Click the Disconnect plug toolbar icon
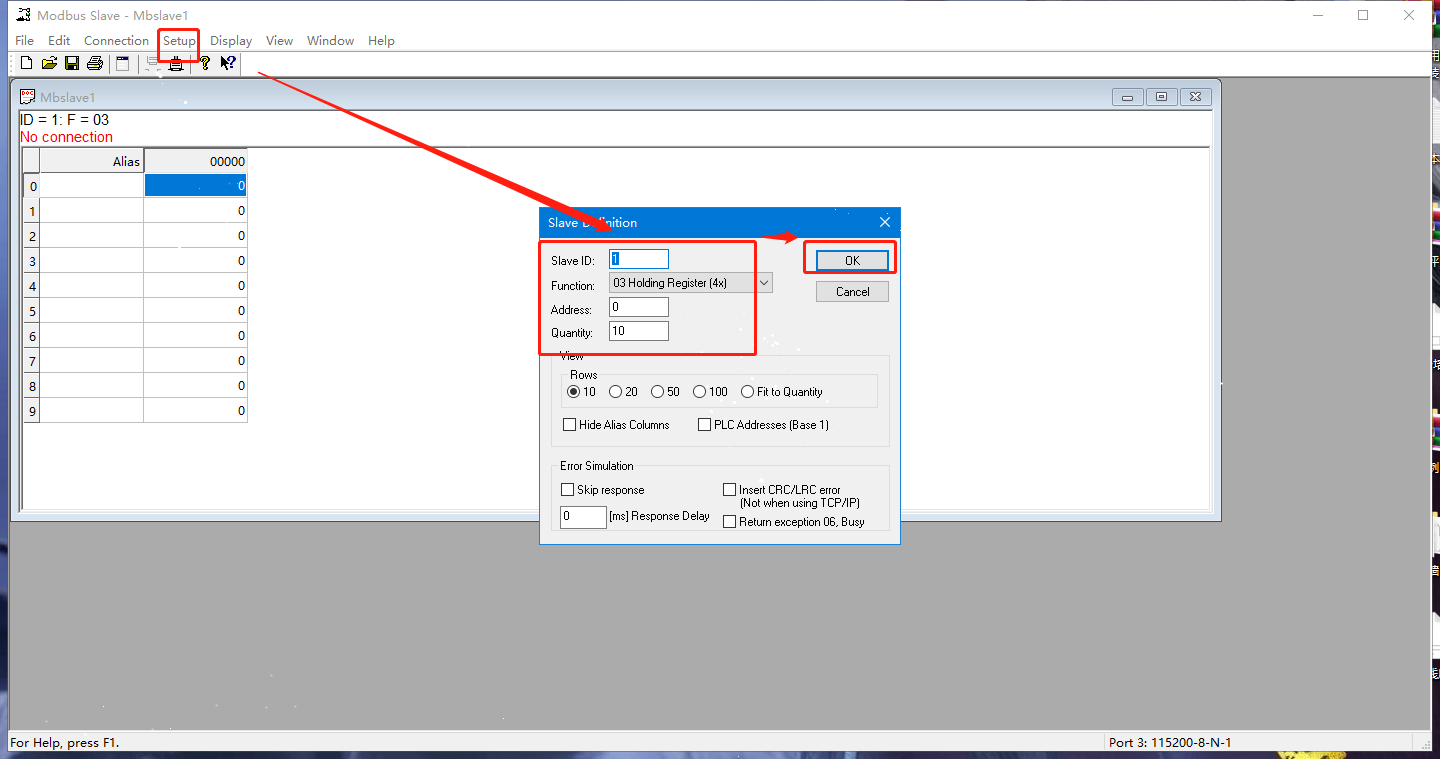 coord(176,64)
